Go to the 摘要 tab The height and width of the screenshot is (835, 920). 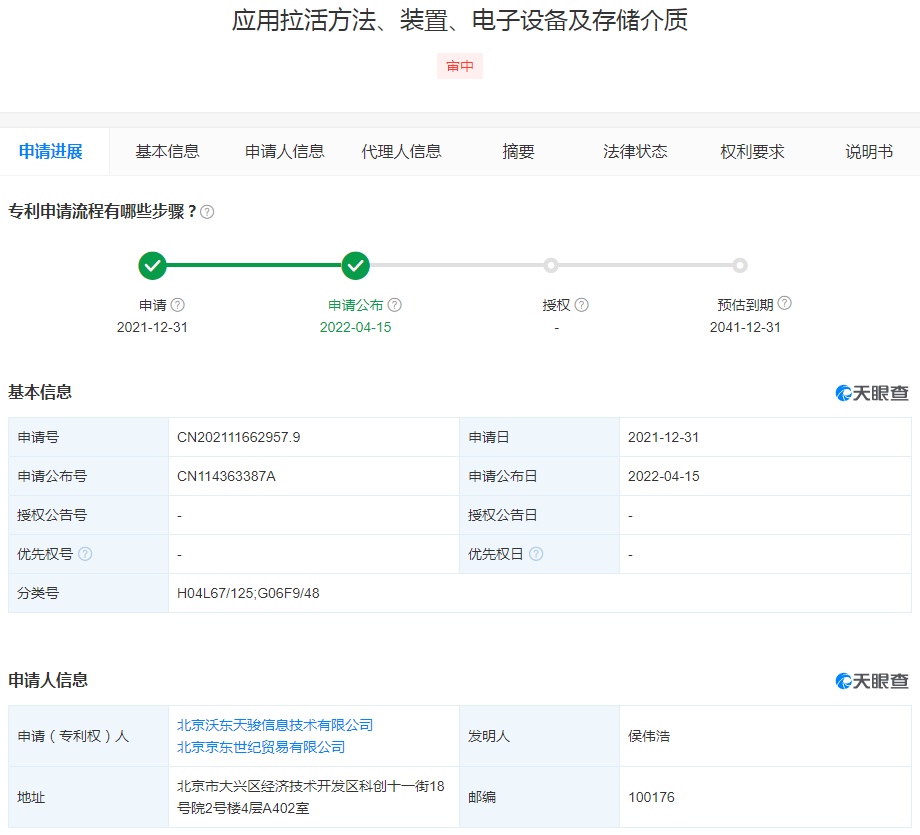pos(518,152)
